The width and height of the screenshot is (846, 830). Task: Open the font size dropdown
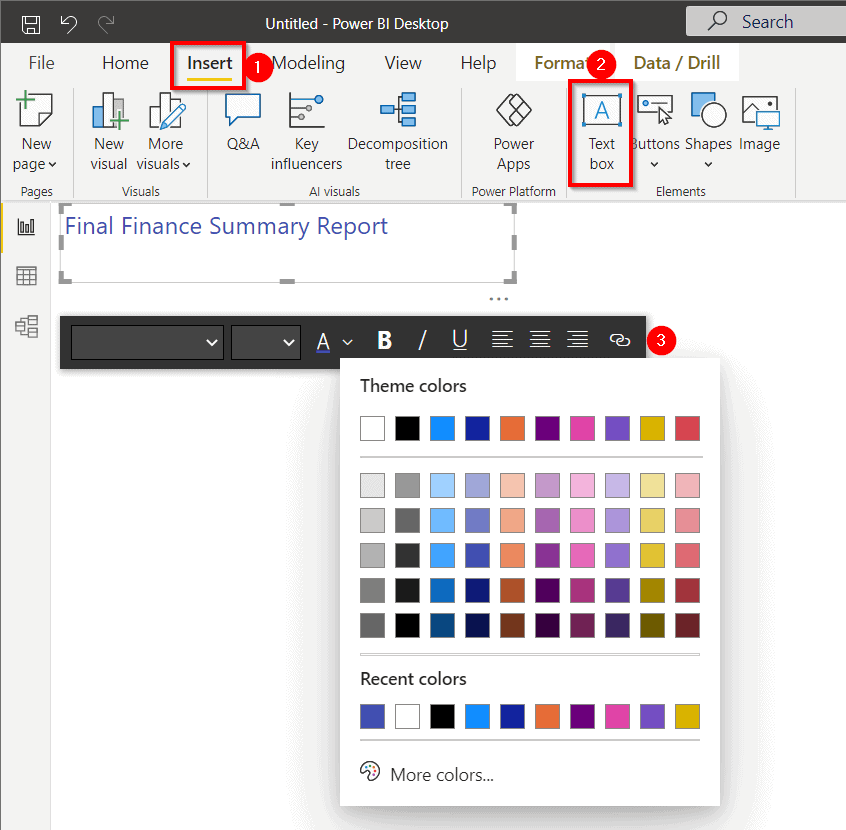[265, 342]
